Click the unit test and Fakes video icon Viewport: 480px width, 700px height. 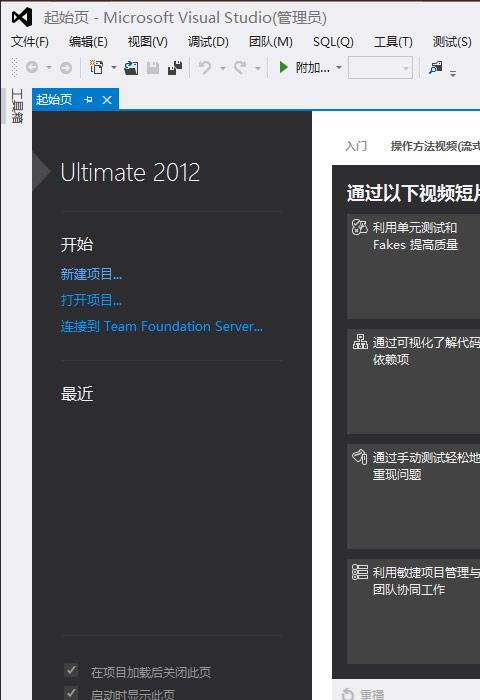point(359,227)
